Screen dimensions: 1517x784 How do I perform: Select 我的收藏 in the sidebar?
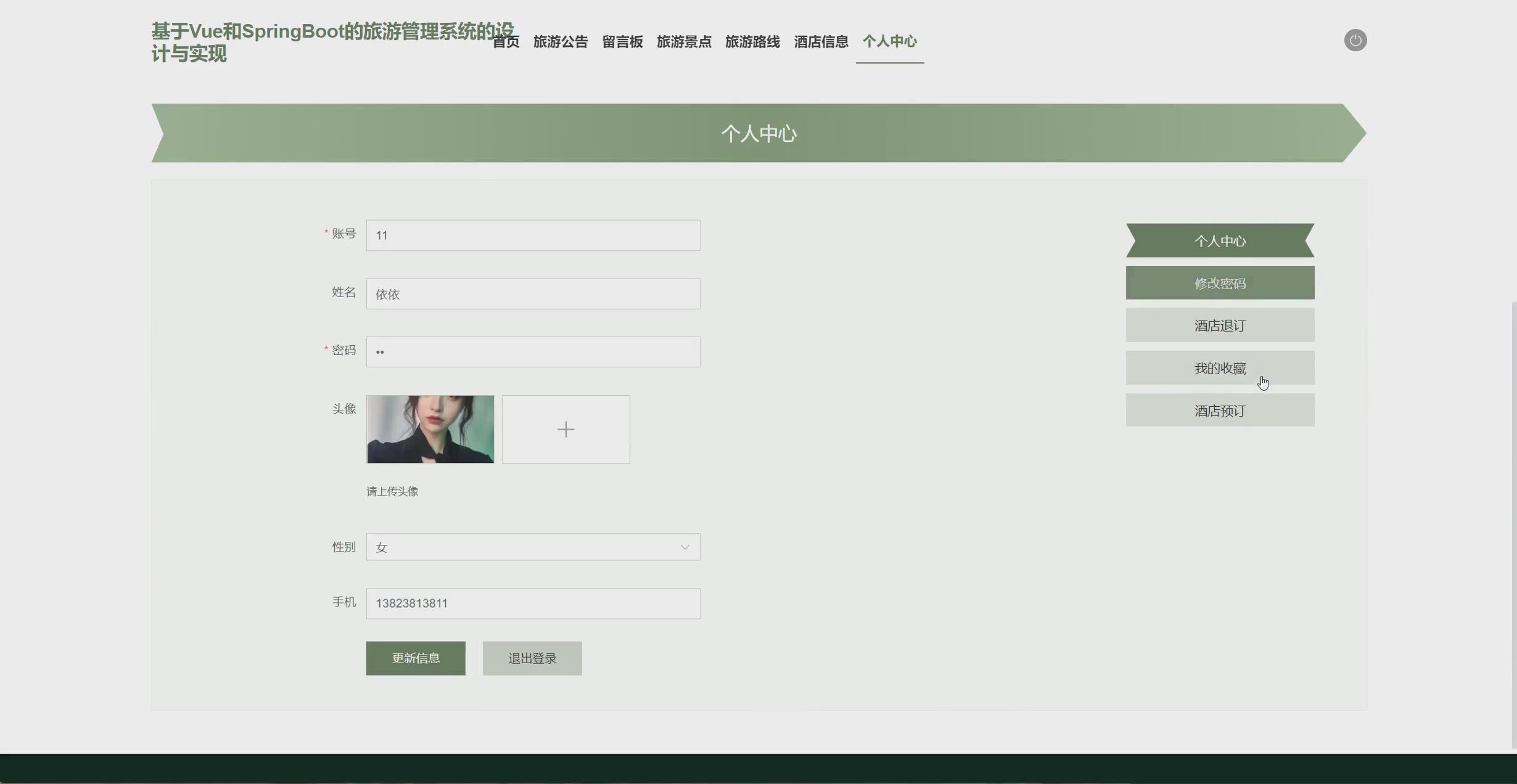coord(1220,367)
